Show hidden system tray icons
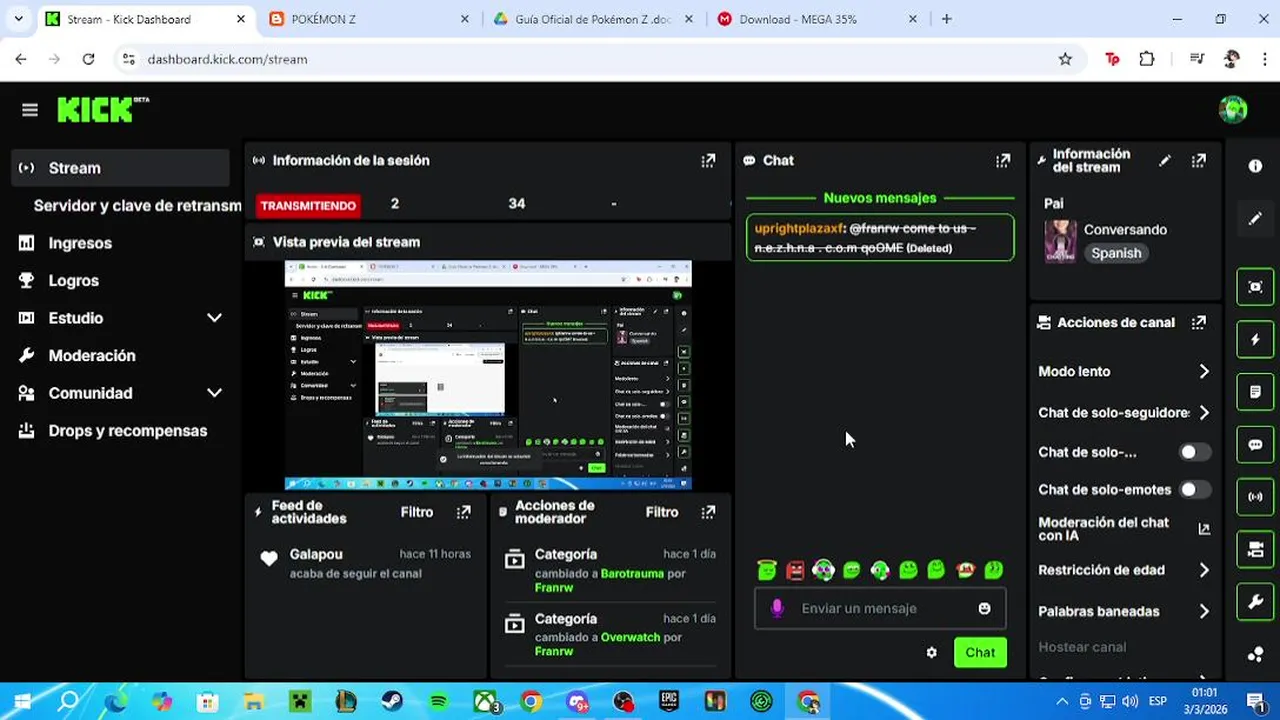This screenshot has width=1280, height=720. point(1062,702)
